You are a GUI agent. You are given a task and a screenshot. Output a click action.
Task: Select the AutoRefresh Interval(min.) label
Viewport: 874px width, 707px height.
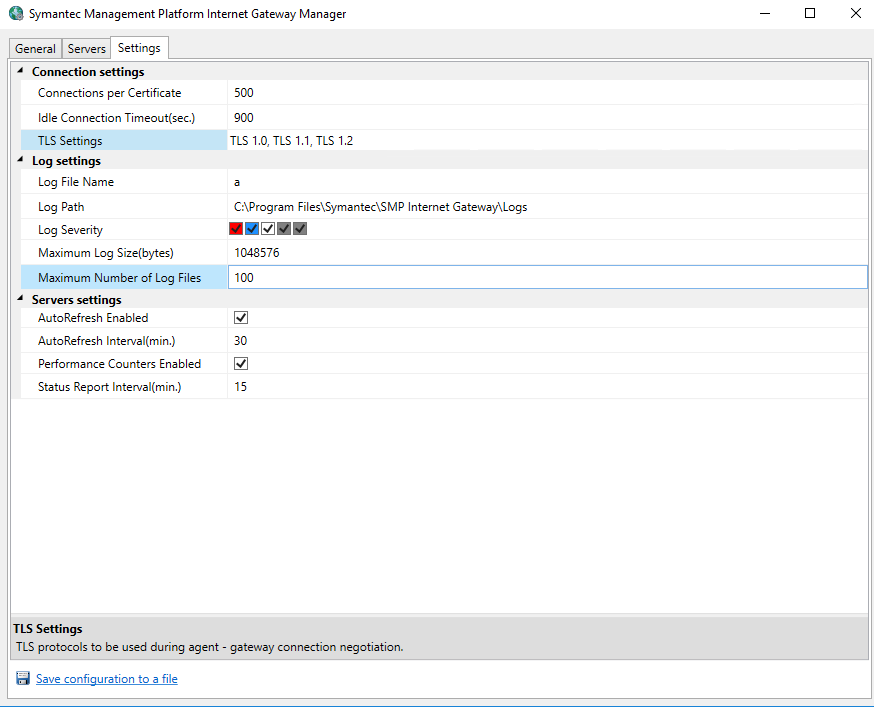click(106, 341)
